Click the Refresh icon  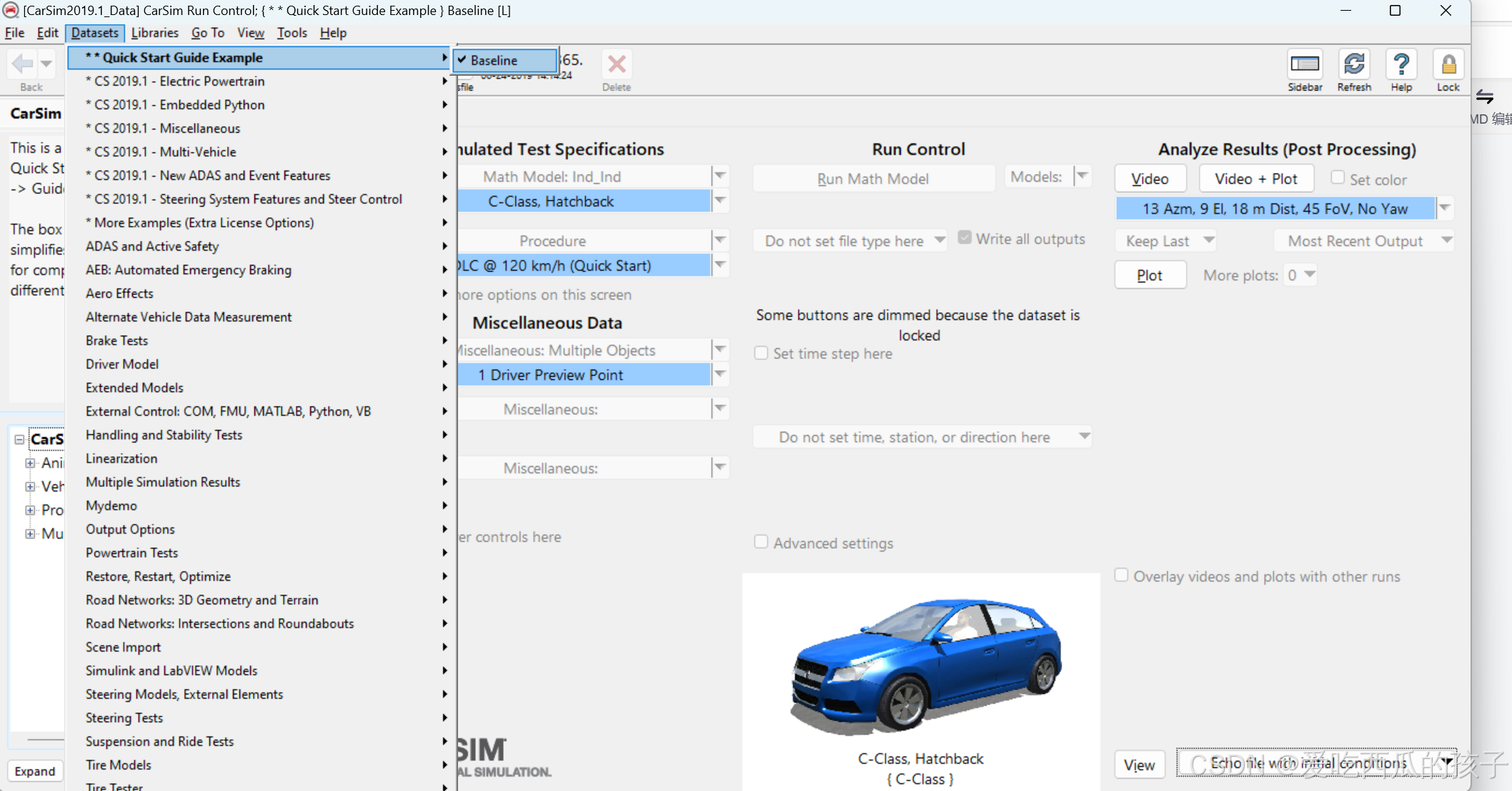[1353, 65]
